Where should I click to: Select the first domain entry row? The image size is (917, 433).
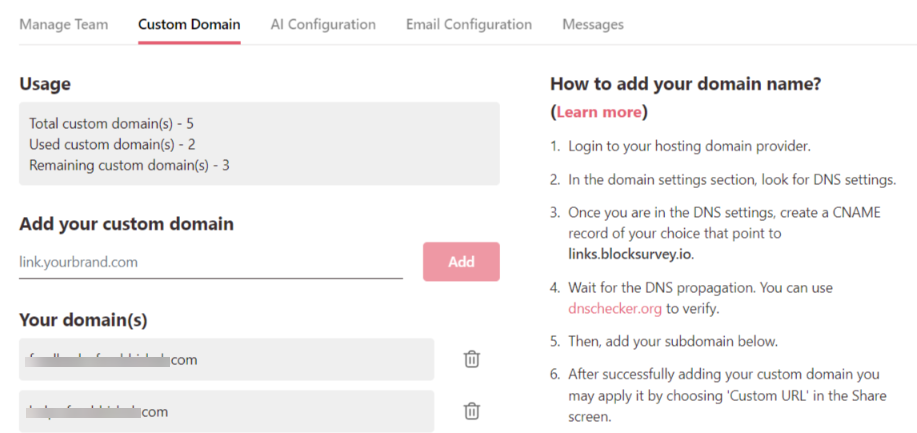(x=226, y=359)
